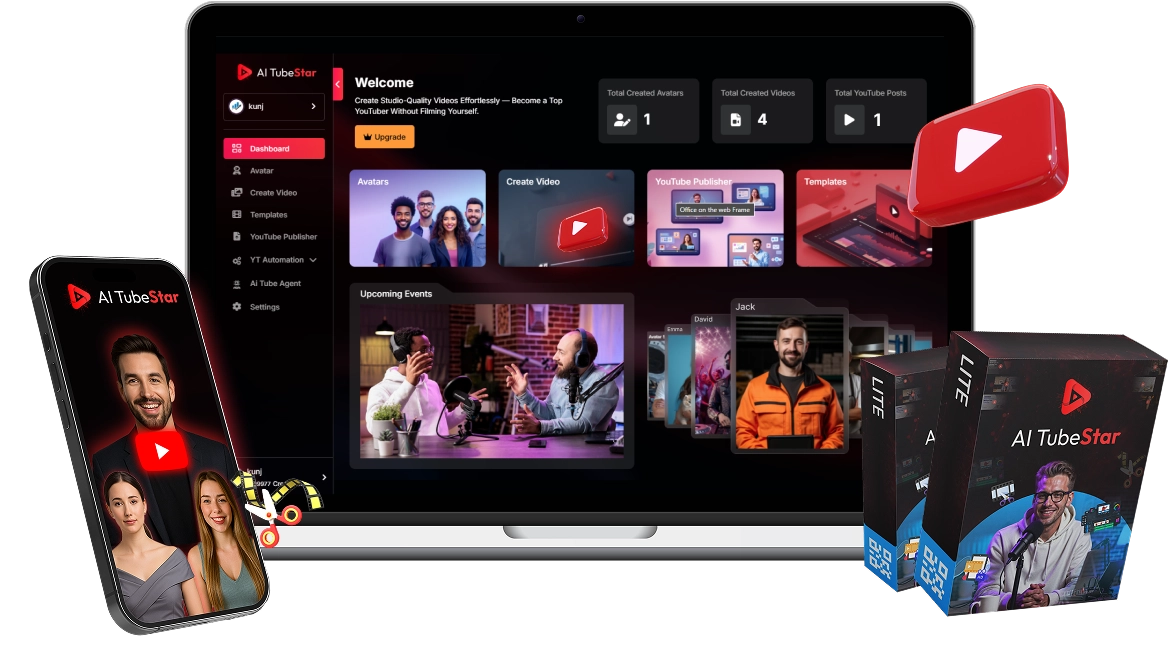Viewport: 1171px width, 647px height.
Task: Expand the YT Automation submenu
Action: coord(313,260)
